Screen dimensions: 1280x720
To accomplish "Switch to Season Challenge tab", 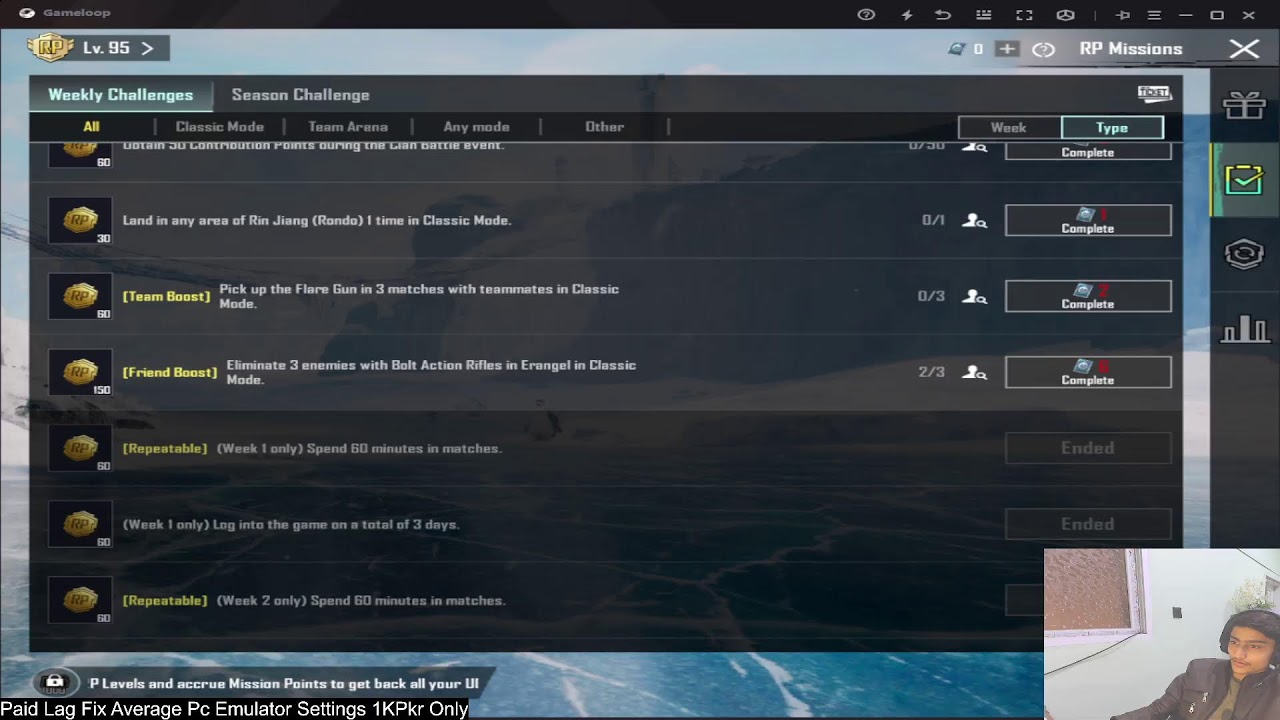I will 300,95.
